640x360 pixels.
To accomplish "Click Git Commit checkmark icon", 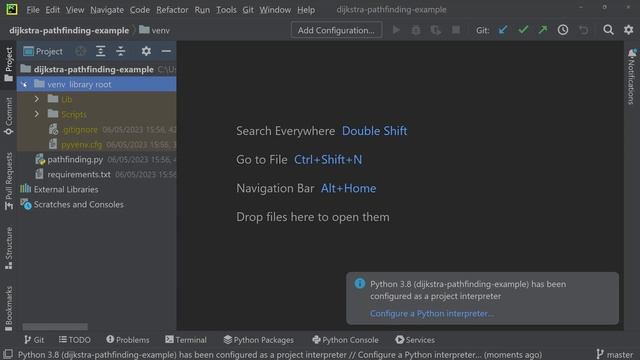I will point(523,30).
